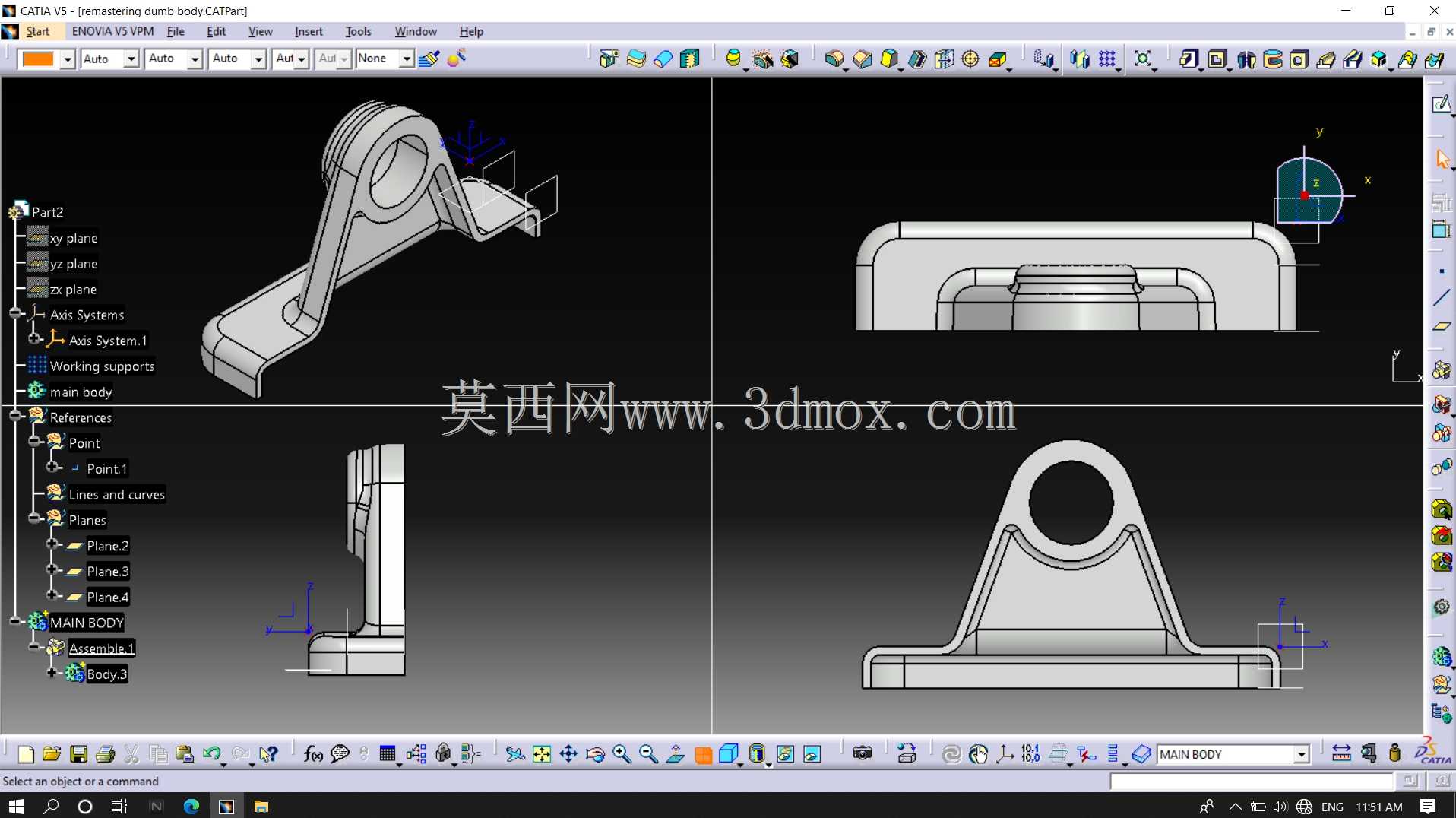This screenshot has height=818, width=1456.
Task: Click the Fly Mode icon
Action: pos(515,754)
